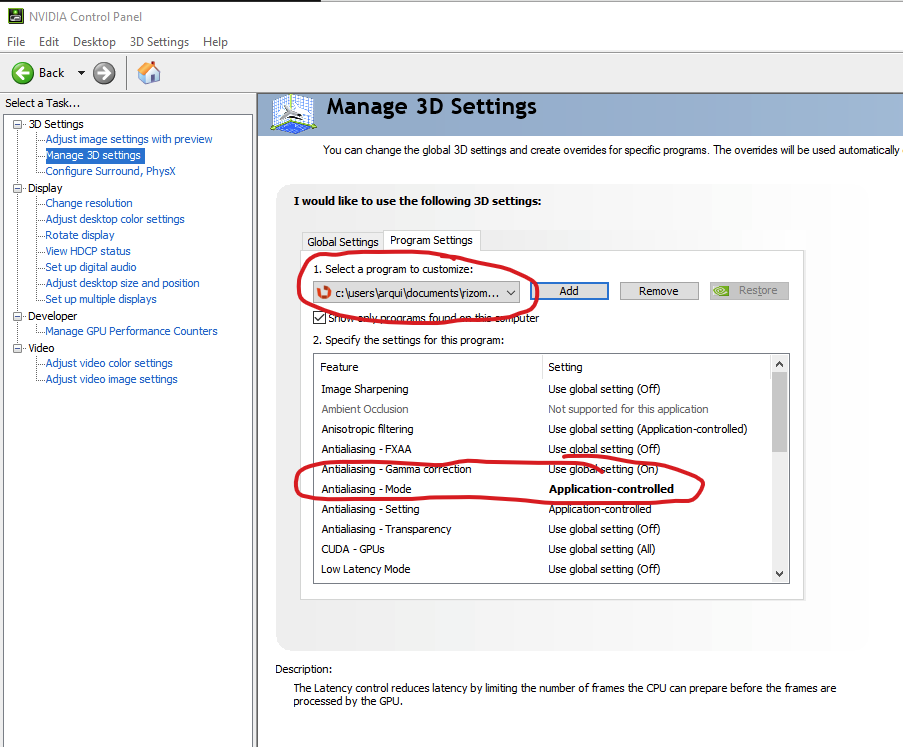Click the Restore button
This screenshot has width=903, height=747.
[x=749, y=291]
